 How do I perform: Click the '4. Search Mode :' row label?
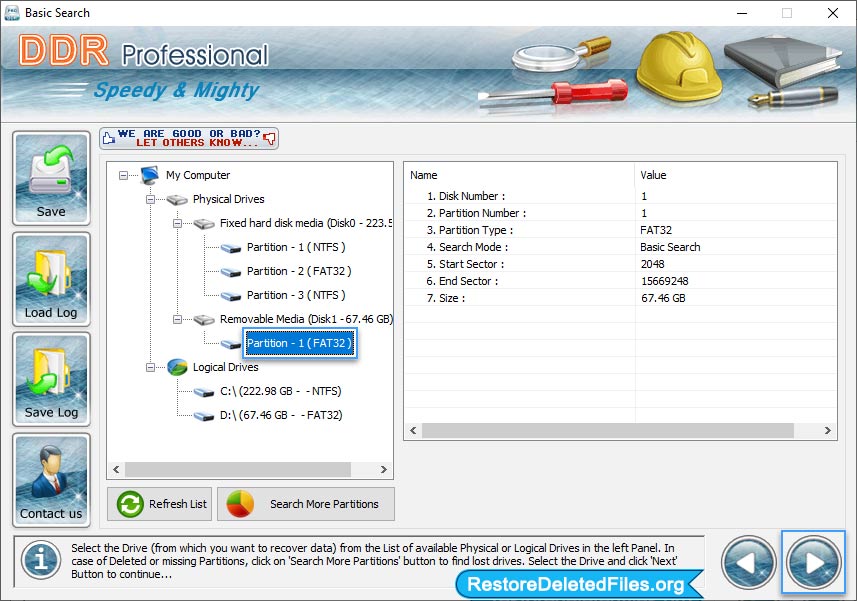pos(467,247)
